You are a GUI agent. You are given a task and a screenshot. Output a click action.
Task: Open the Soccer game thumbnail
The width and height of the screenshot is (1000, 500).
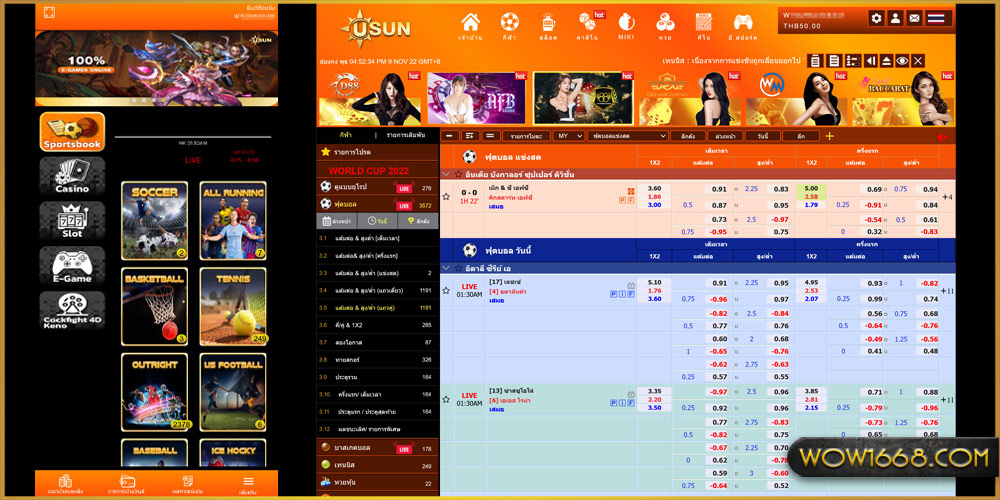[x=154, y=220]
